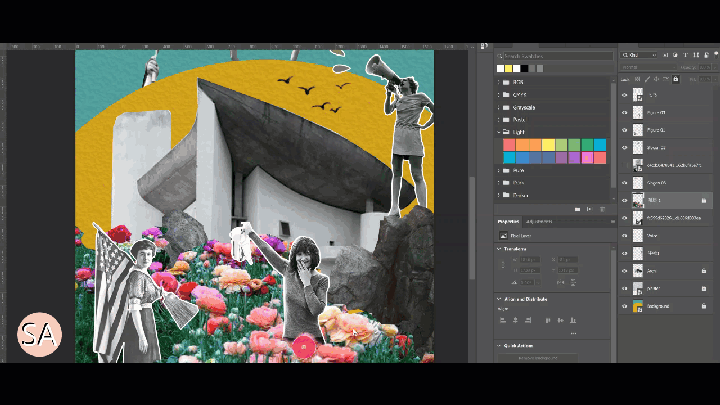720x405 pixels.
Task: Select Background layer thumbnail
Action: [638, 306]
